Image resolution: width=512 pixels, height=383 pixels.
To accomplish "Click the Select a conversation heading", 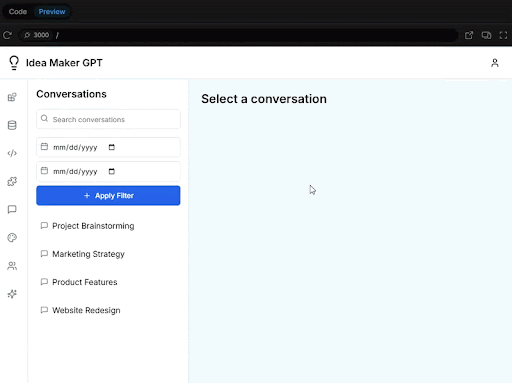I will tap(264, 99).
